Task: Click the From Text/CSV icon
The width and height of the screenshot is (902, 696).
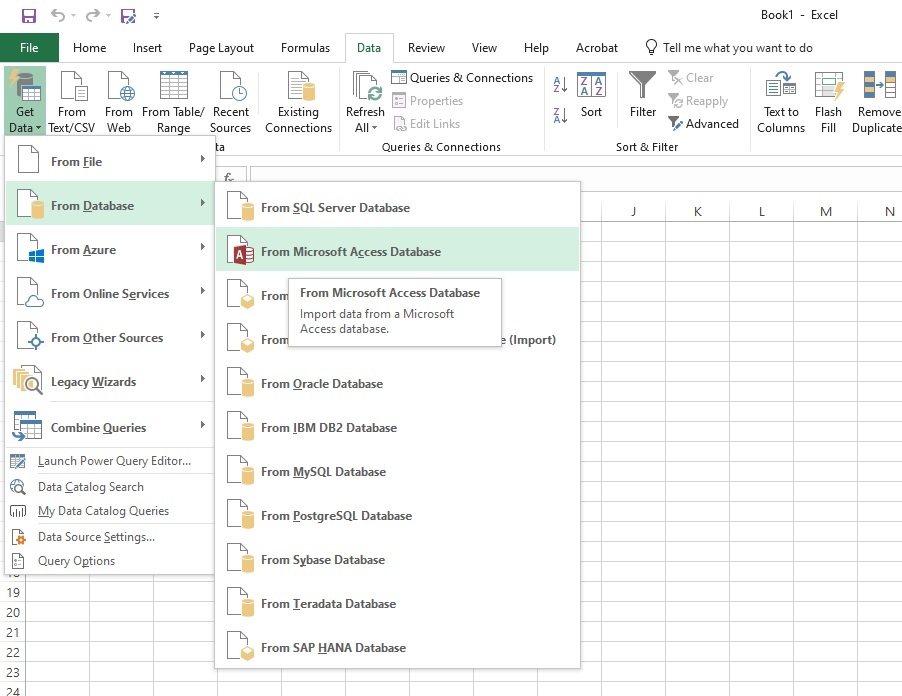Action: (x=71, y=102)
